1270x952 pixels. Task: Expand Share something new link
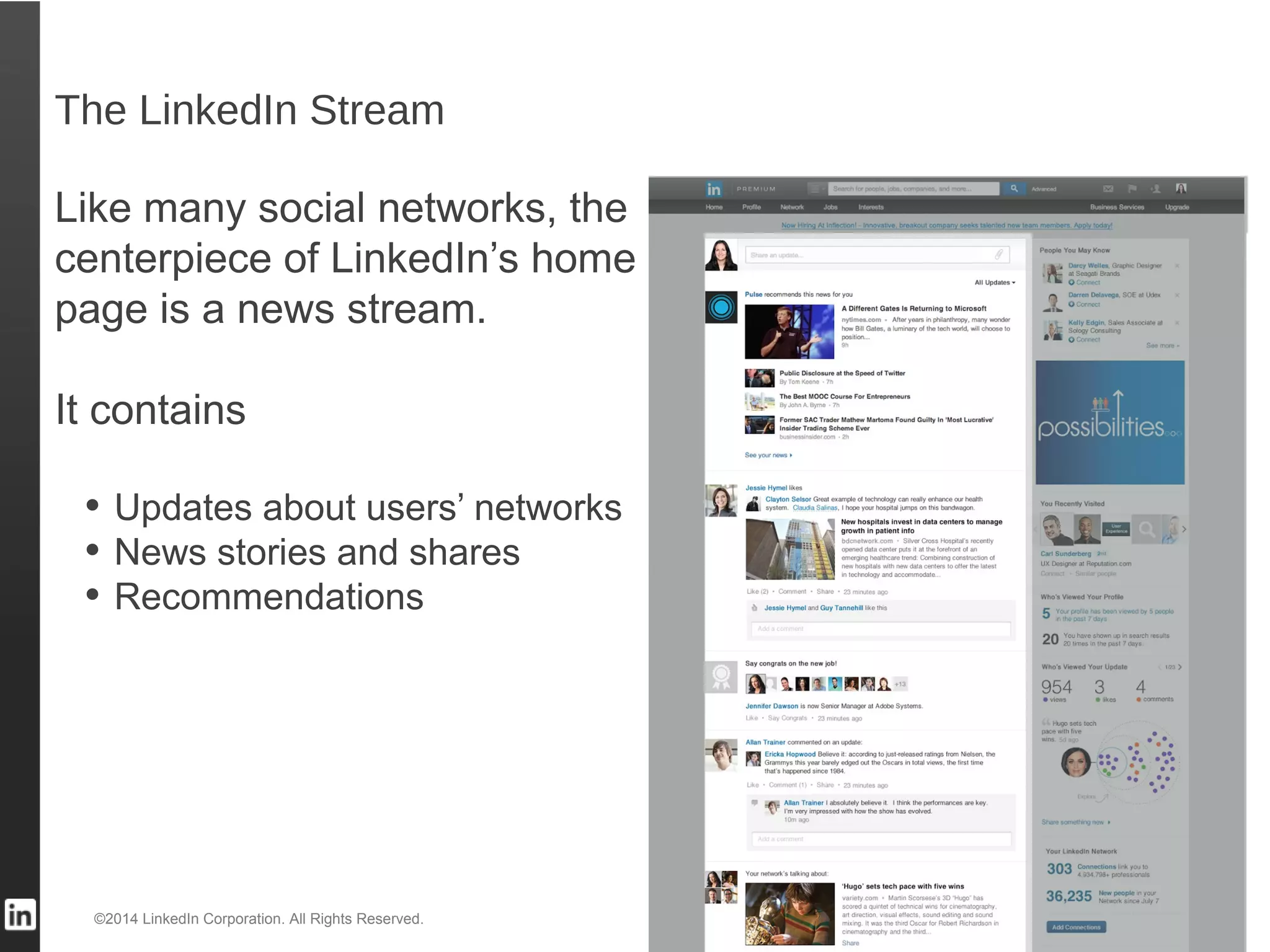[x=1075, y=822]
